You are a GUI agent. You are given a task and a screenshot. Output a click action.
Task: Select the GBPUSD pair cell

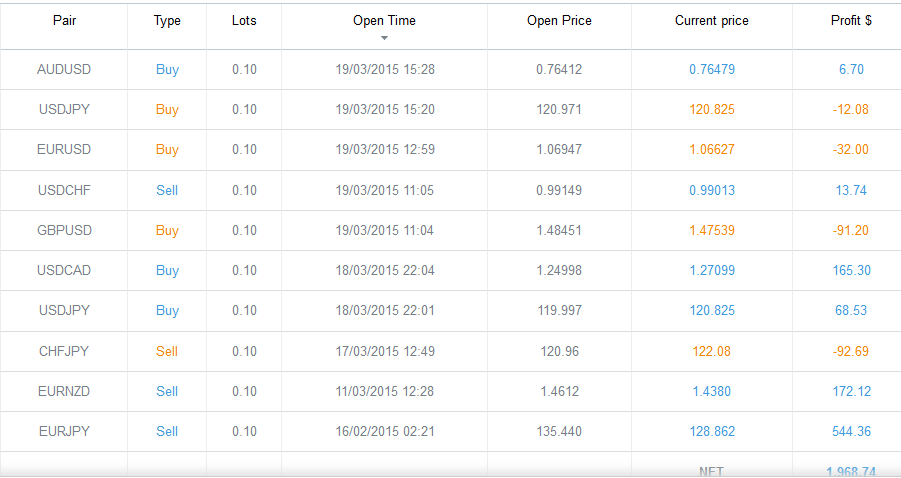[64, 230]
